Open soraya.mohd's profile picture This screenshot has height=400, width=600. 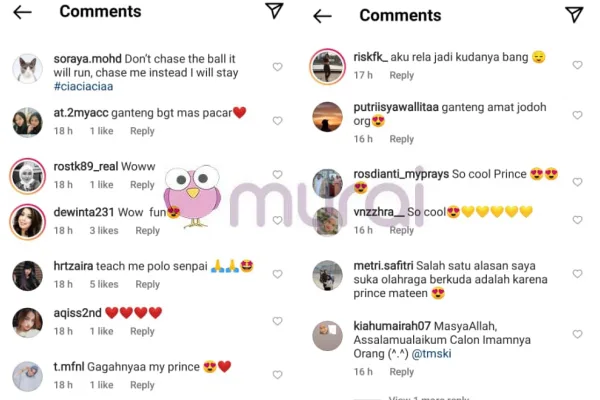[x=27, y=68]
